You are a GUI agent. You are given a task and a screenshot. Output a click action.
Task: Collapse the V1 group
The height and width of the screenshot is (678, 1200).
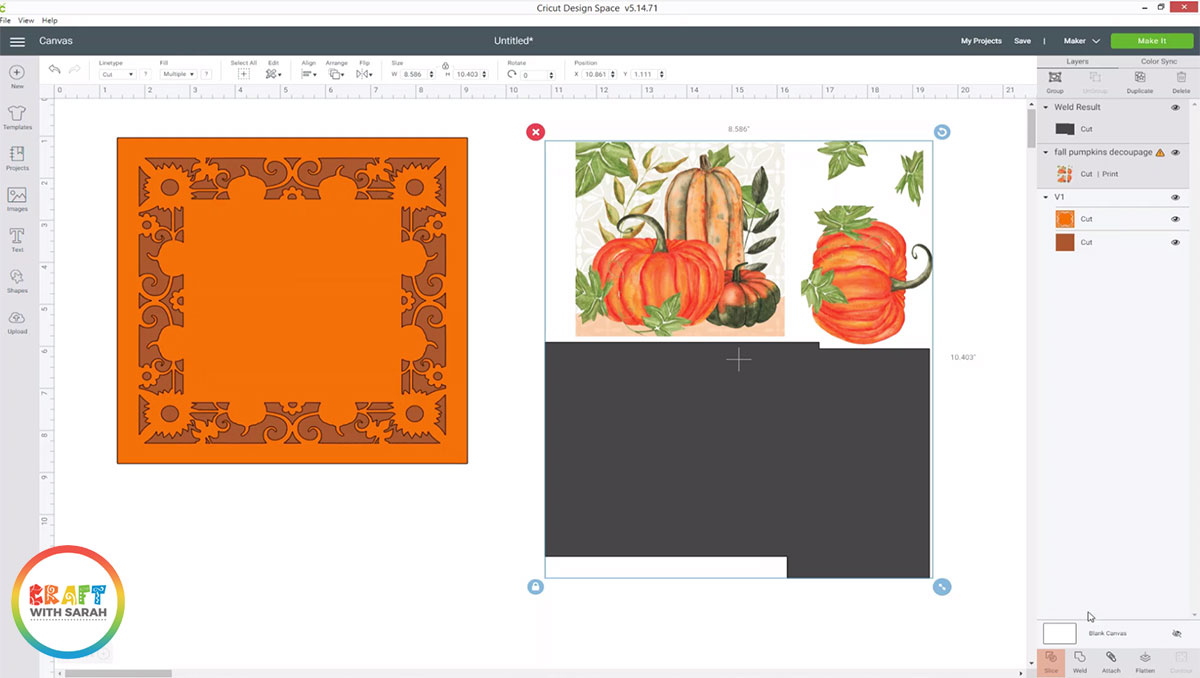pos(1046,197)
